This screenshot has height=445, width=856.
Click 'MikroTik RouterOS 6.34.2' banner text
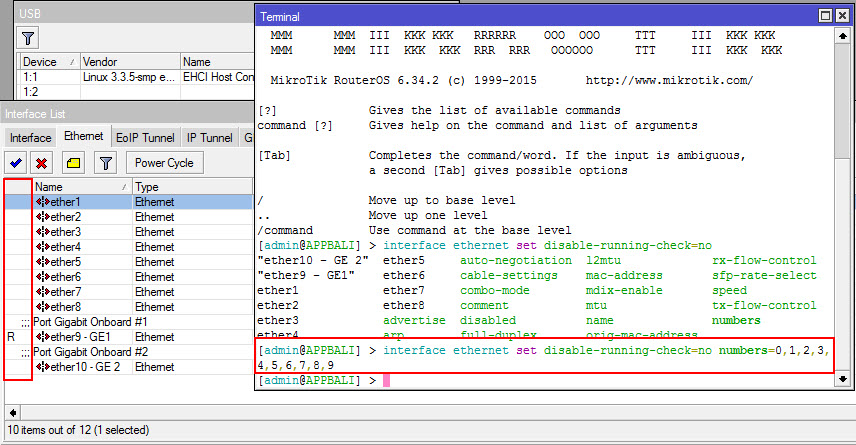pos(355,81)
